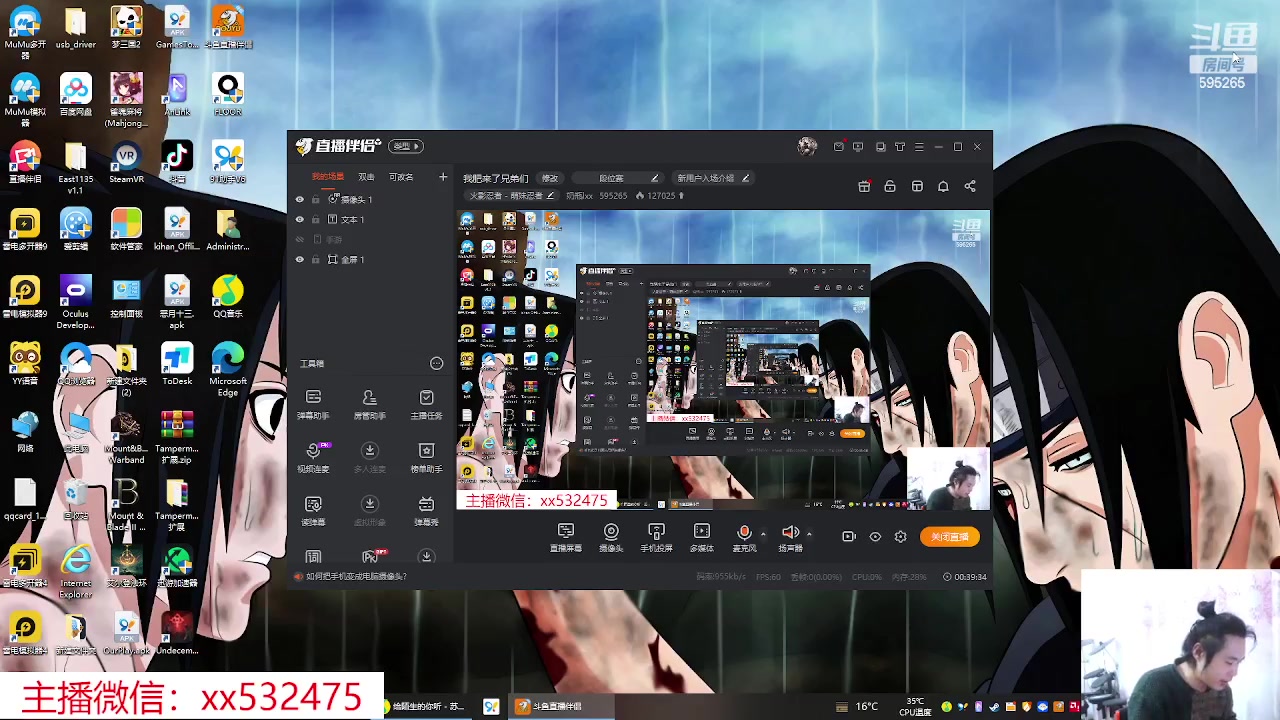Open the usb_driver folder on desktop
Screen dimensions: 1280x720
(x=76, y=28)
